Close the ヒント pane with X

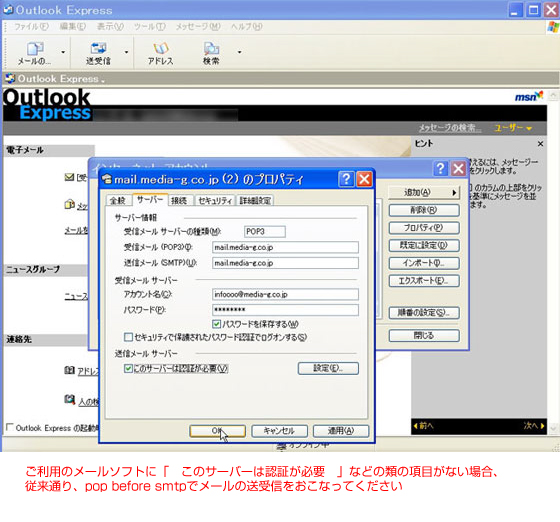(x=540, y=144)
